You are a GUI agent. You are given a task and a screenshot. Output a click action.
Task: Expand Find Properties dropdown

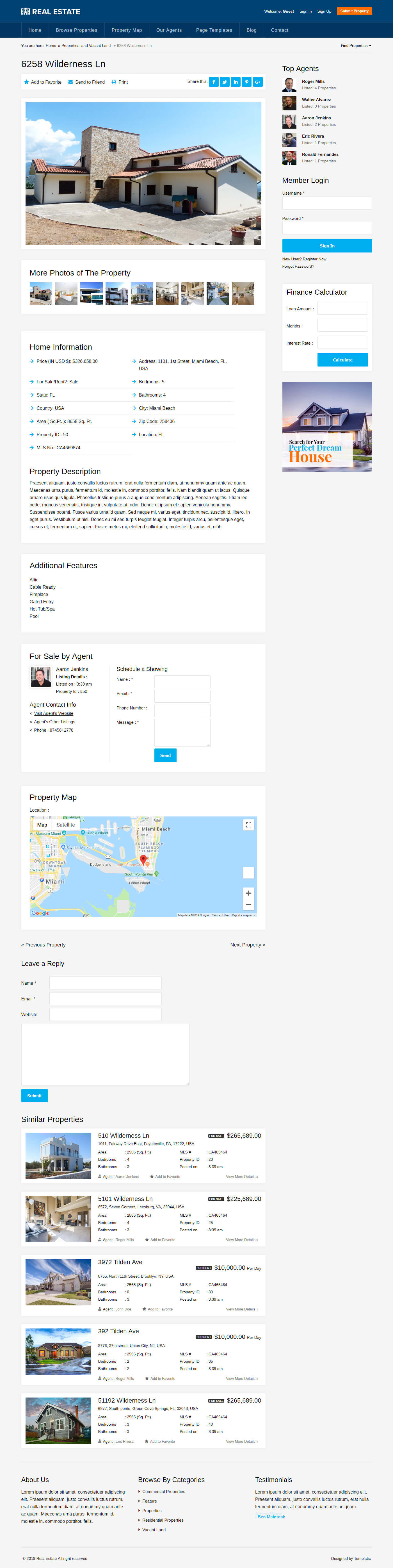356,46
